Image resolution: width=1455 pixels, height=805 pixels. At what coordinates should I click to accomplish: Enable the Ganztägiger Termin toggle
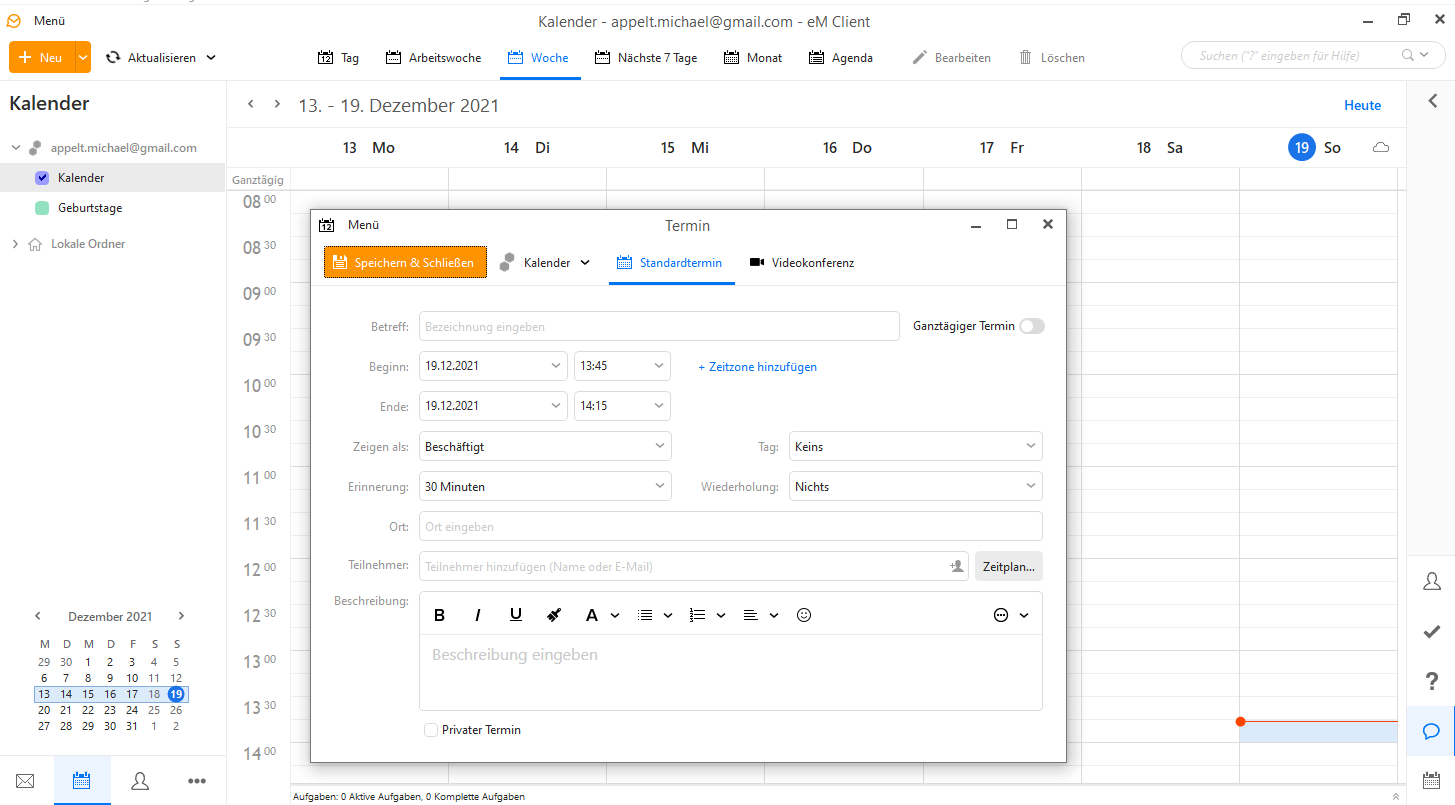(x=1031, y=326)
